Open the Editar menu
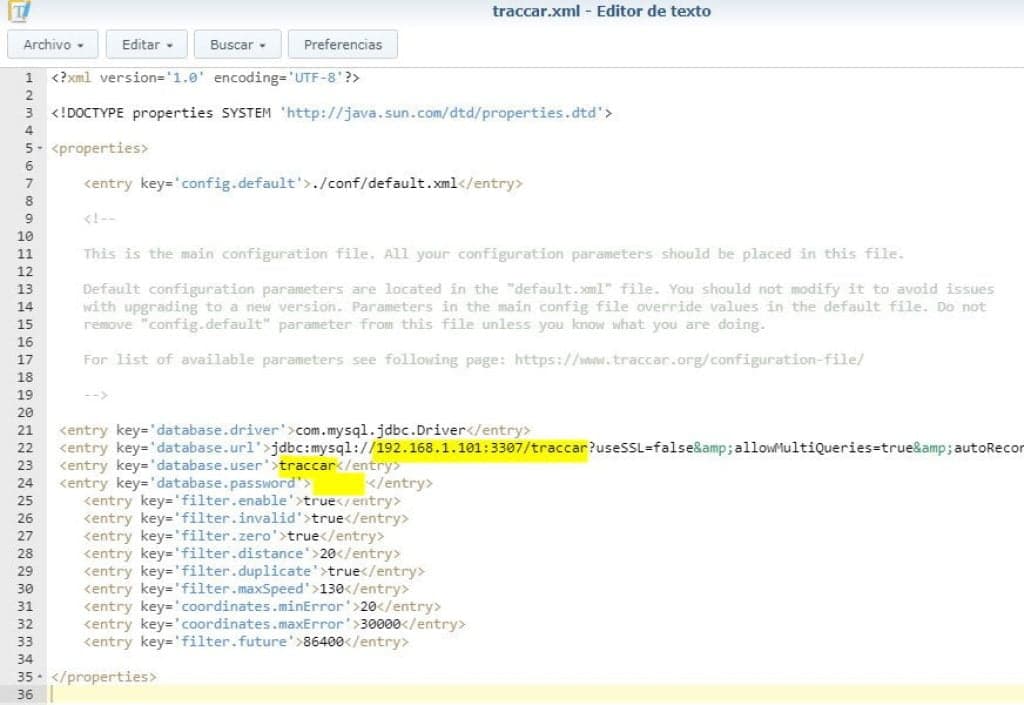The width and height of the screenshot is (1024, 705). pos(147,44)
